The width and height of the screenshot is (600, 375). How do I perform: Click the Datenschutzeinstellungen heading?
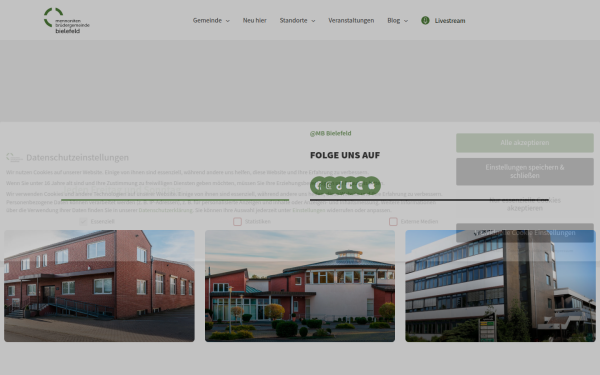click(77, 157)
